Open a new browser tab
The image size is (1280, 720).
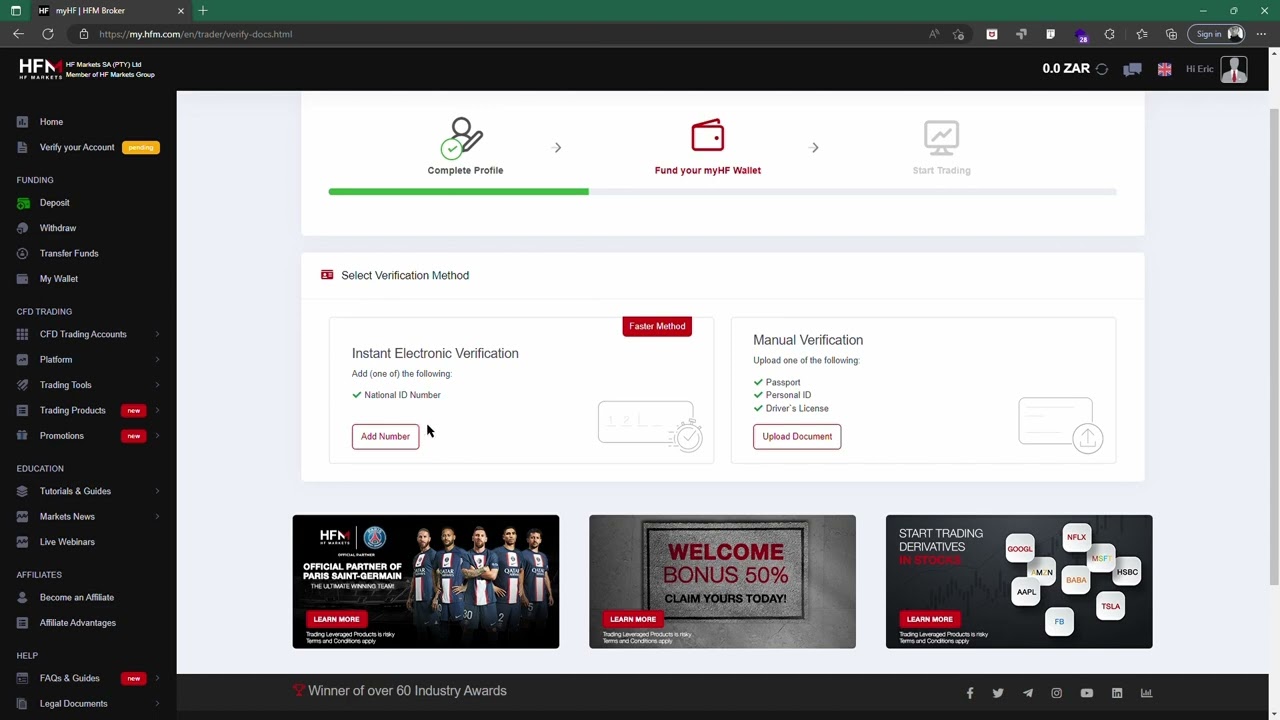pyautogui.click(x=203, y=11)
